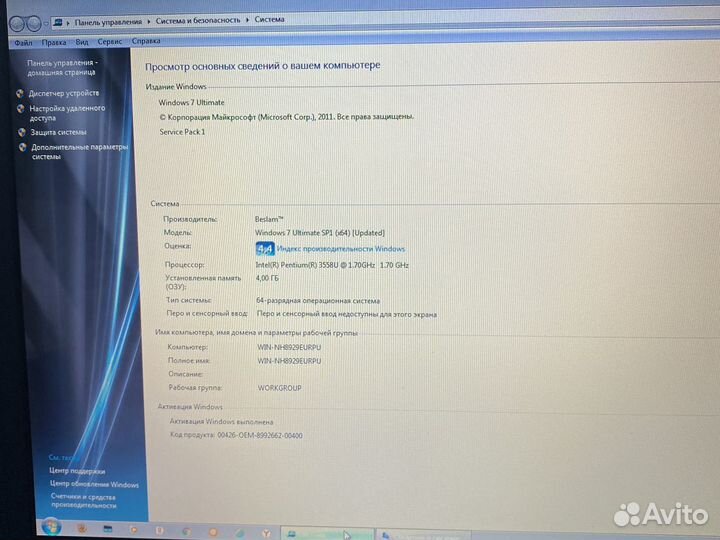This screenshot has height=540, width=720.
Task: Select system type 64-разрядная операционная система
Action: (x=318, y=301)
